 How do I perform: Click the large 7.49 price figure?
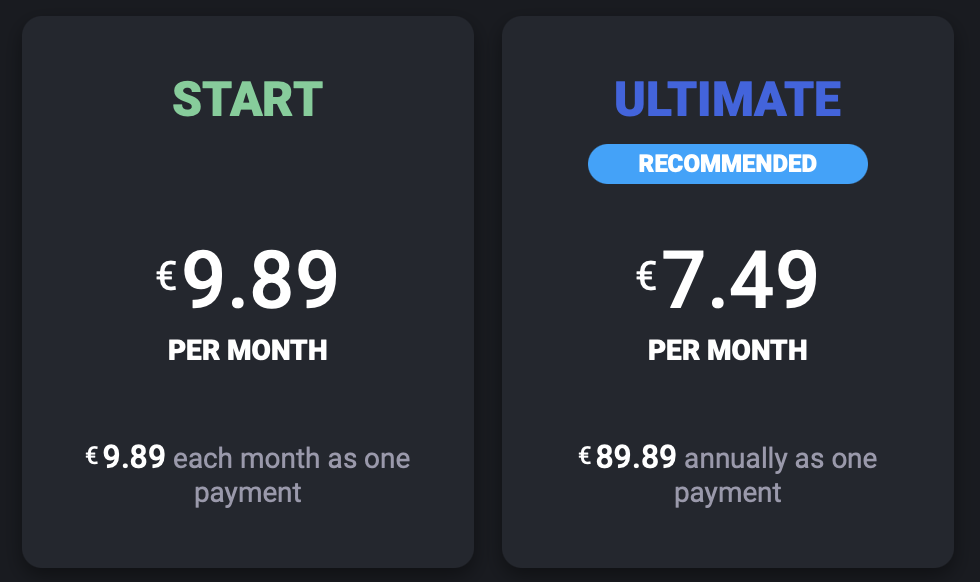click(x=739, y=279)
